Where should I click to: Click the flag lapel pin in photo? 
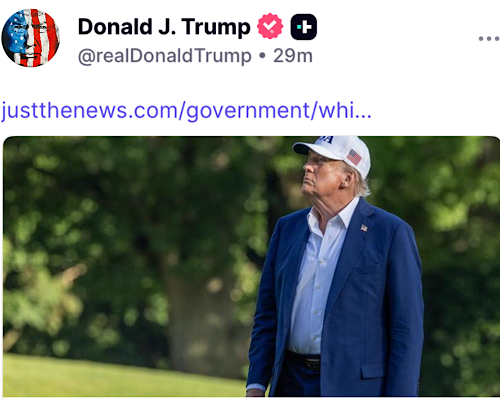364,228
